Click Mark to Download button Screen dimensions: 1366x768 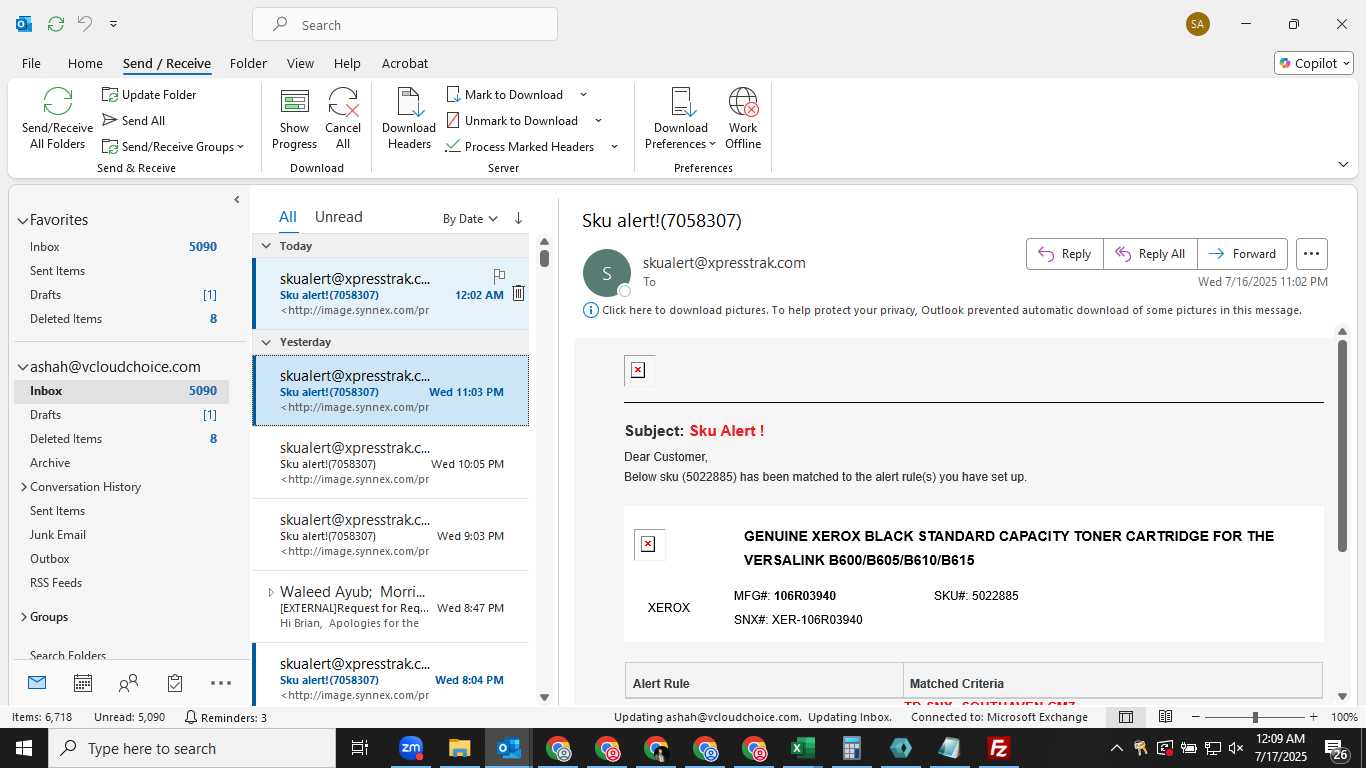click(x=505, y=95)
